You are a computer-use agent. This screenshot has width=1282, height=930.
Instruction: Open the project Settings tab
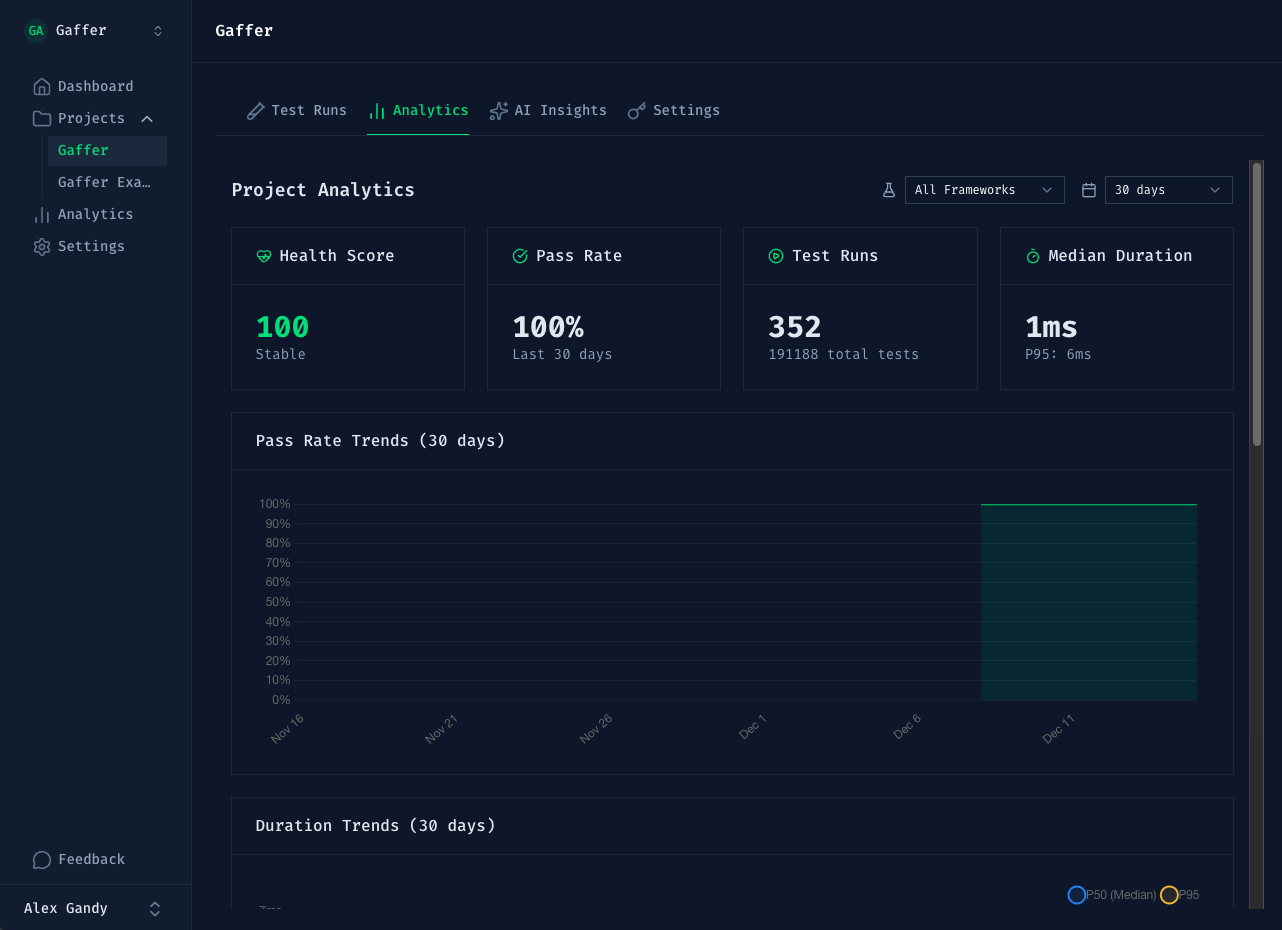click(674, 111)
